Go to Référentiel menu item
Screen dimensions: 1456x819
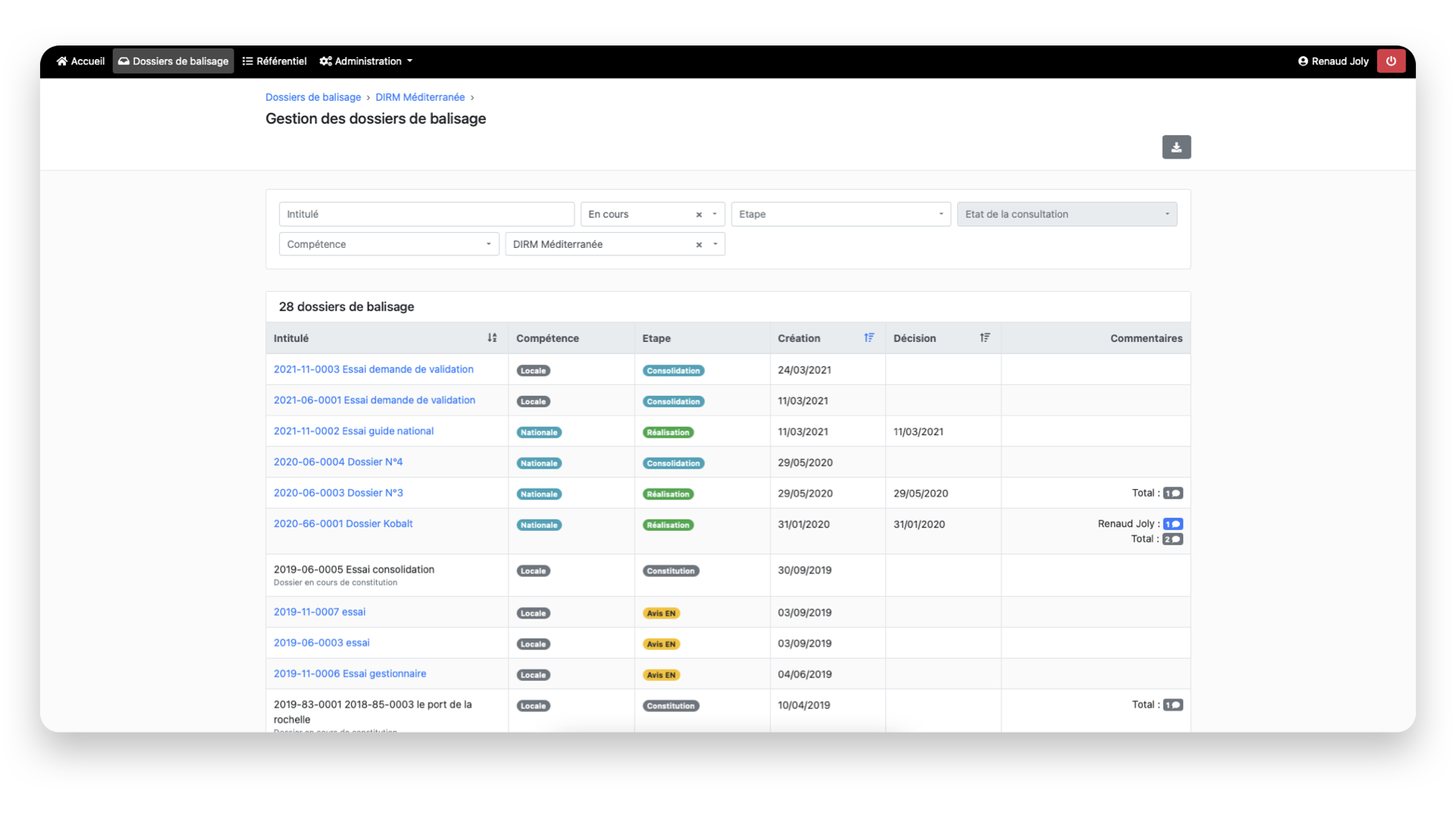click(275, 61)
